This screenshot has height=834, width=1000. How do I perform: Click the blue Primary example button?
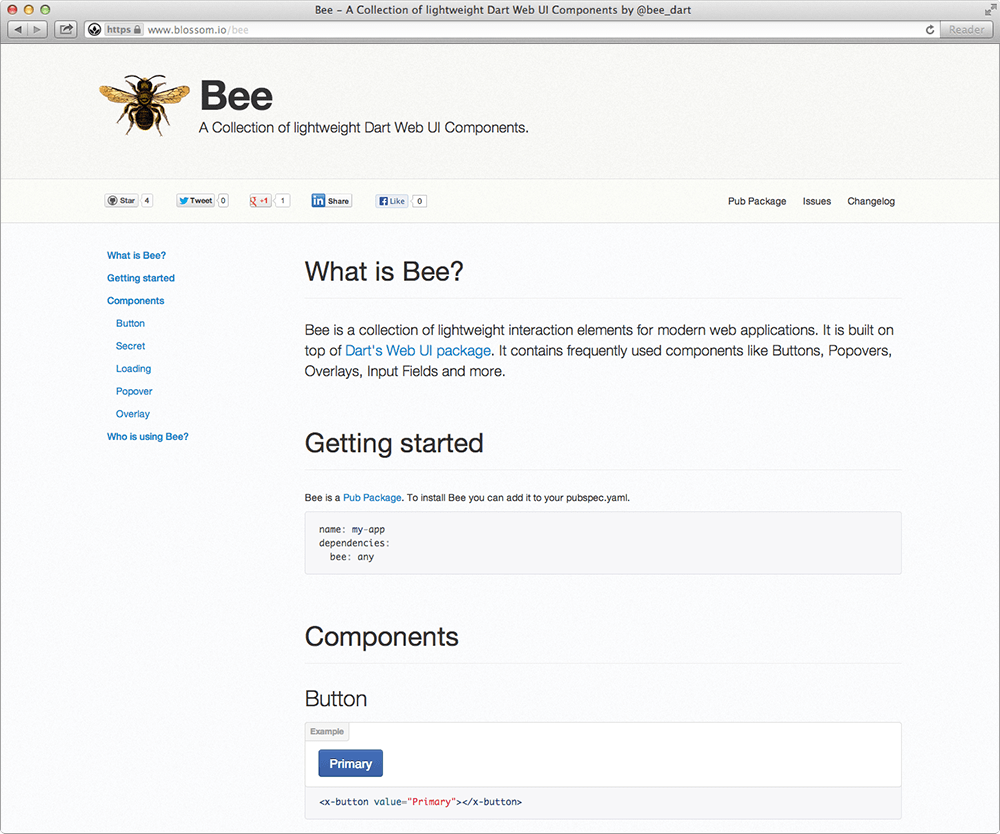[x=350, y=763]
